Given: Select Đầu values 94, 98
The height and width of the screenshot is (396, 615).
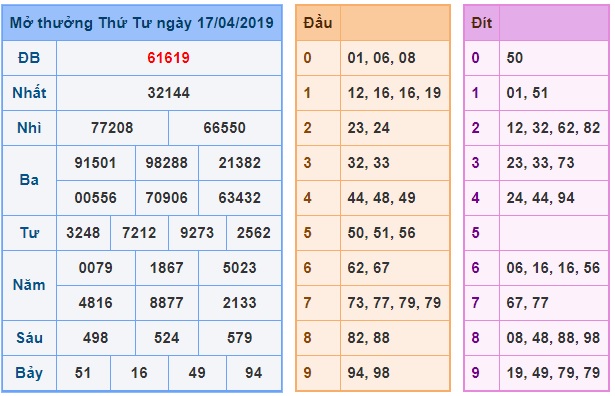Looking at the screenshot, I should coord(369,372).
